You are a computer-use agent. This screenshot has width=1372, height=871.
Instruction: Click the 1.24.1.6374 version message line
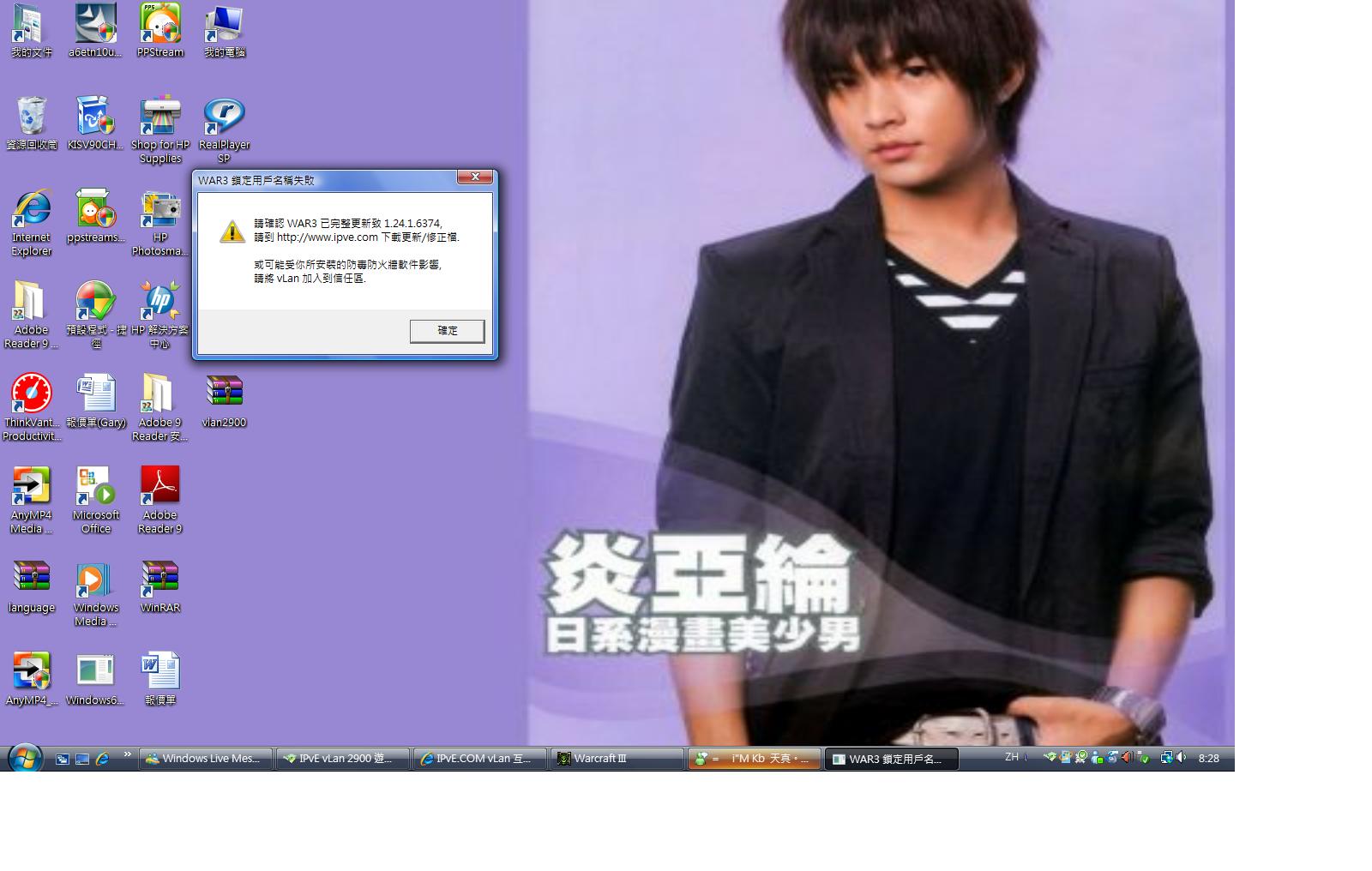coord(348,224)
